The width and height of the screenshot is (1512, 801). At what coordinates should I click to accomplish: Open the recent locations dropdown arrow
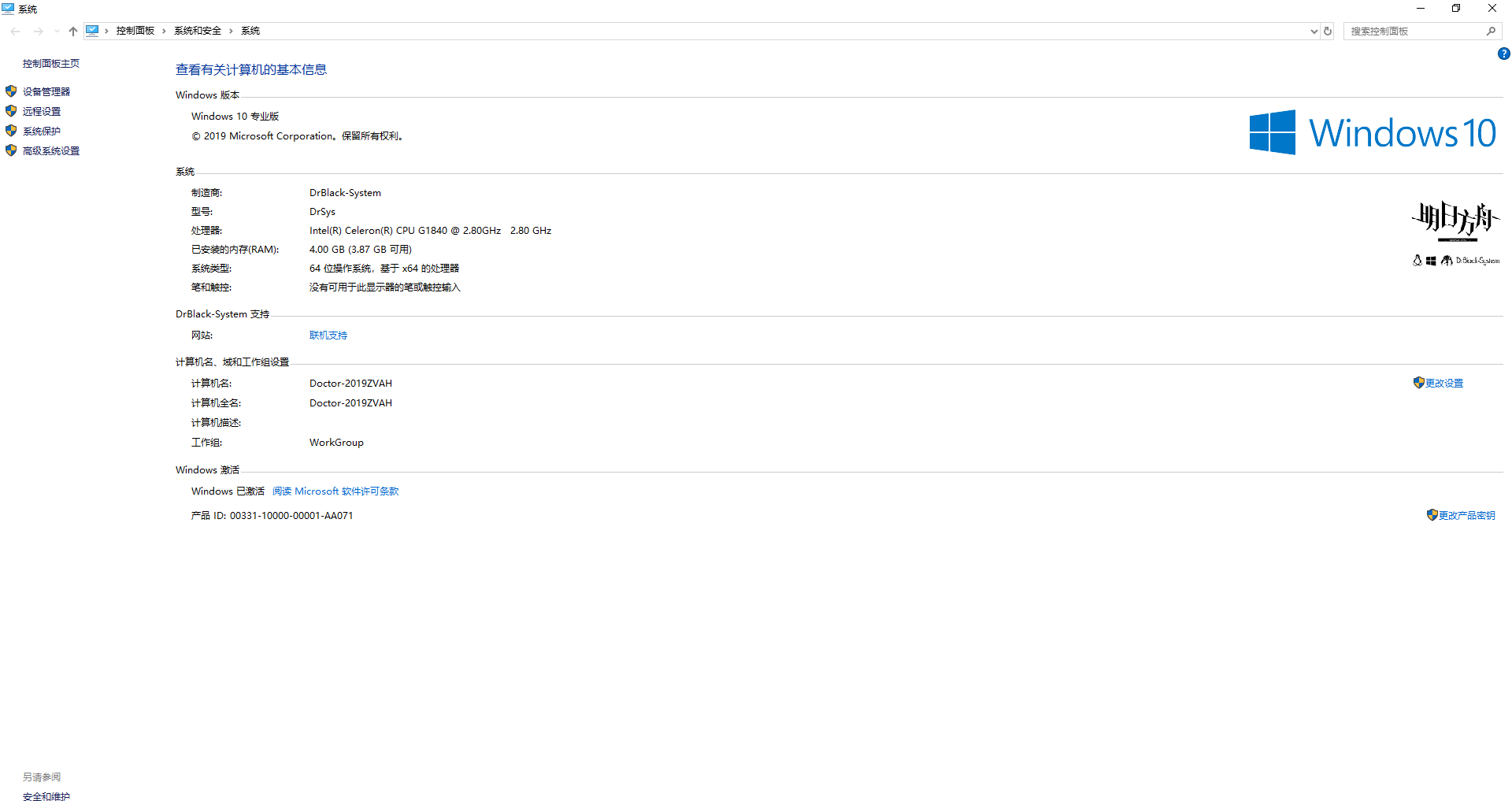pyautogui.click(x=57, y=32)
